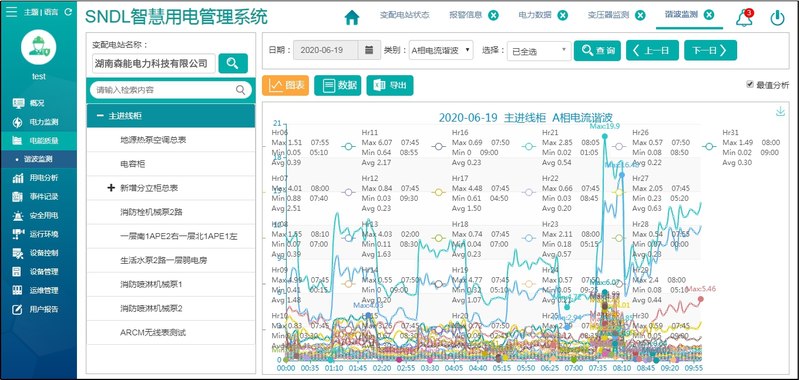Go to home via the house icon
Viewport: 800px width, 380px height.
click(352, 17)
